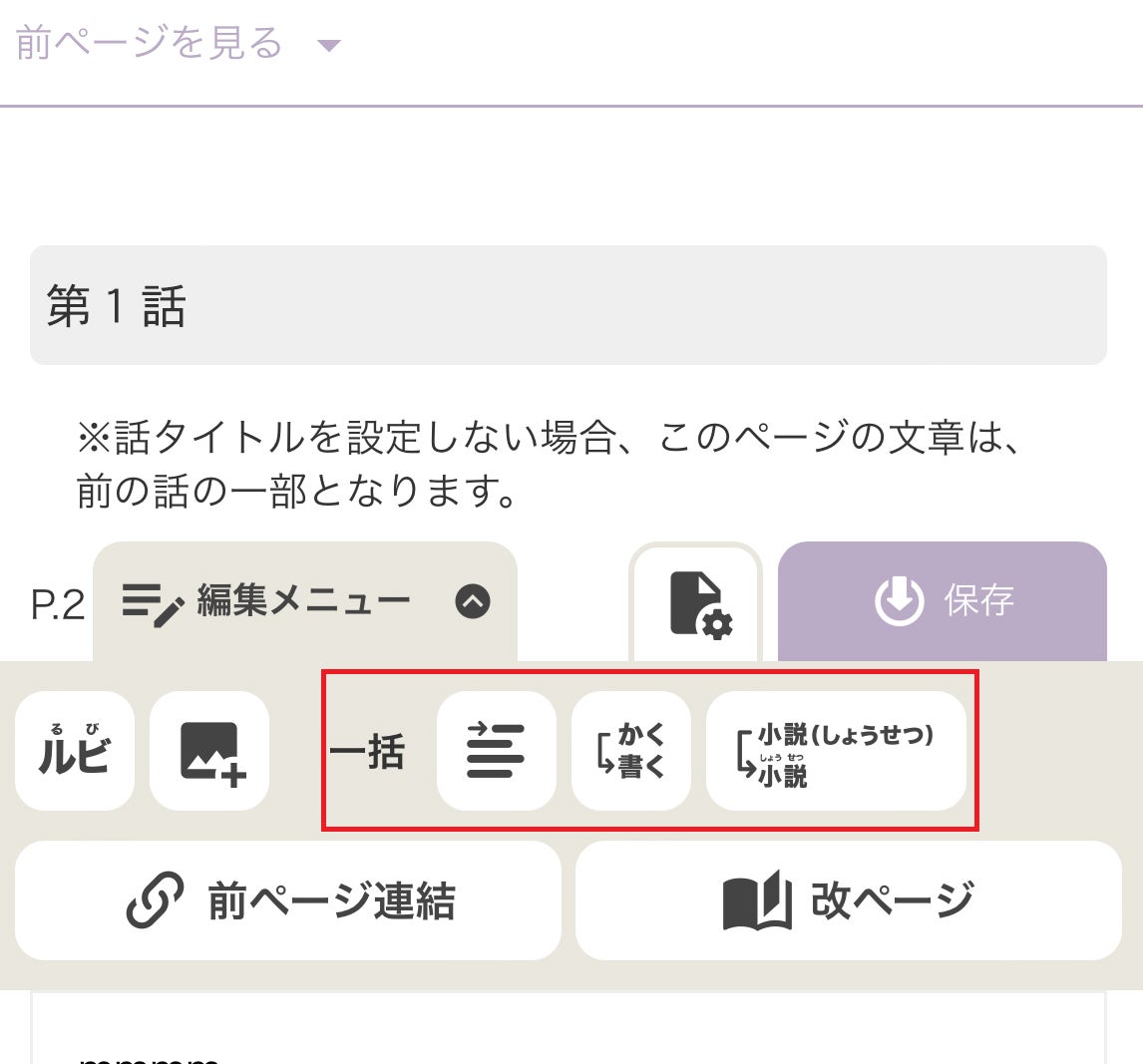Click the かく/書く batch ruby icon
Screen dimensions: 1143x1064
point(630,751)
